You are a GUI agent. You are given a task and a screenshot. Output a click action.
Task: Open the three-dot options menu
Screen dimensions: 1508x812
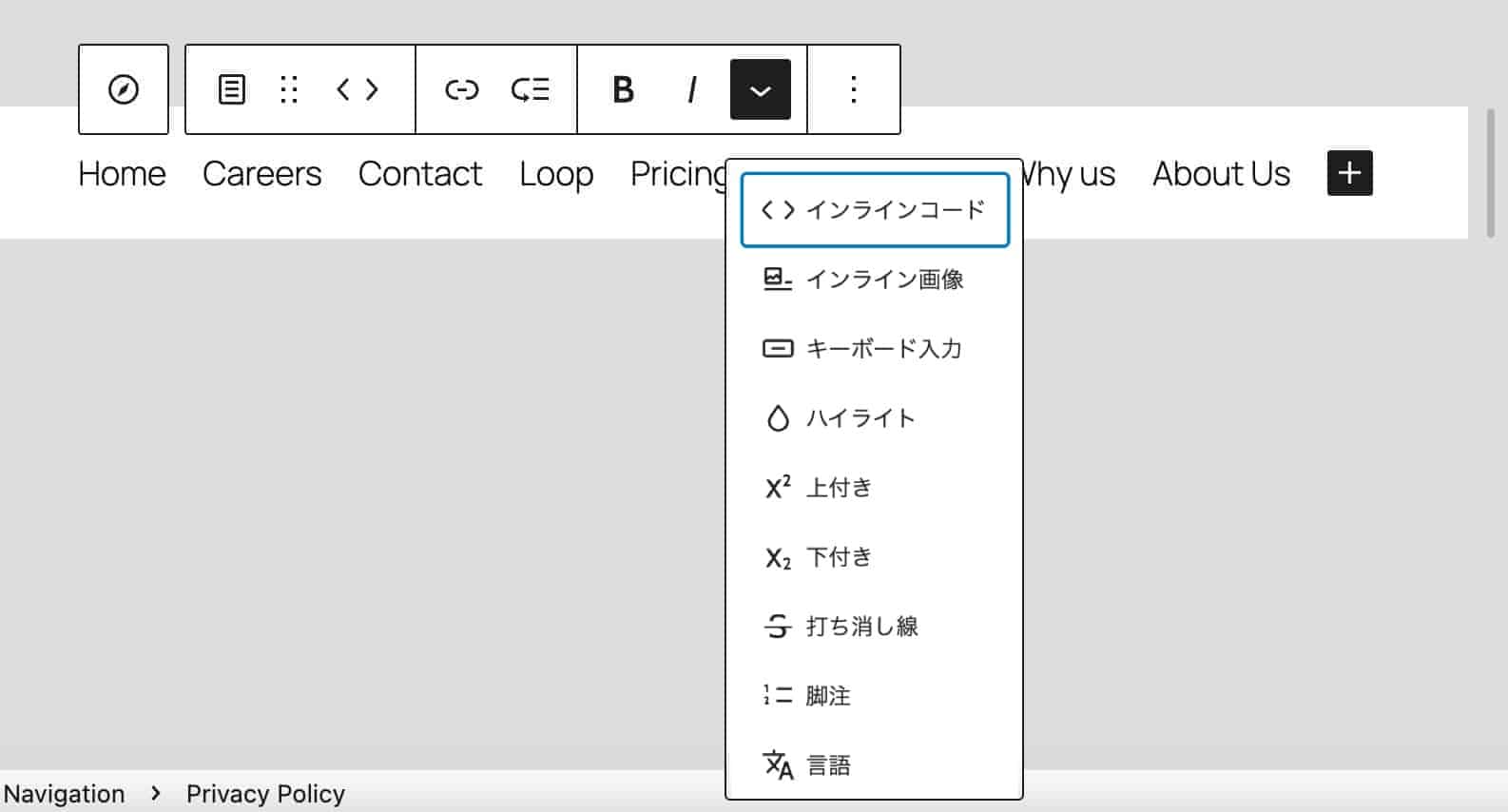pyautogui.click(x=854, y=89)
